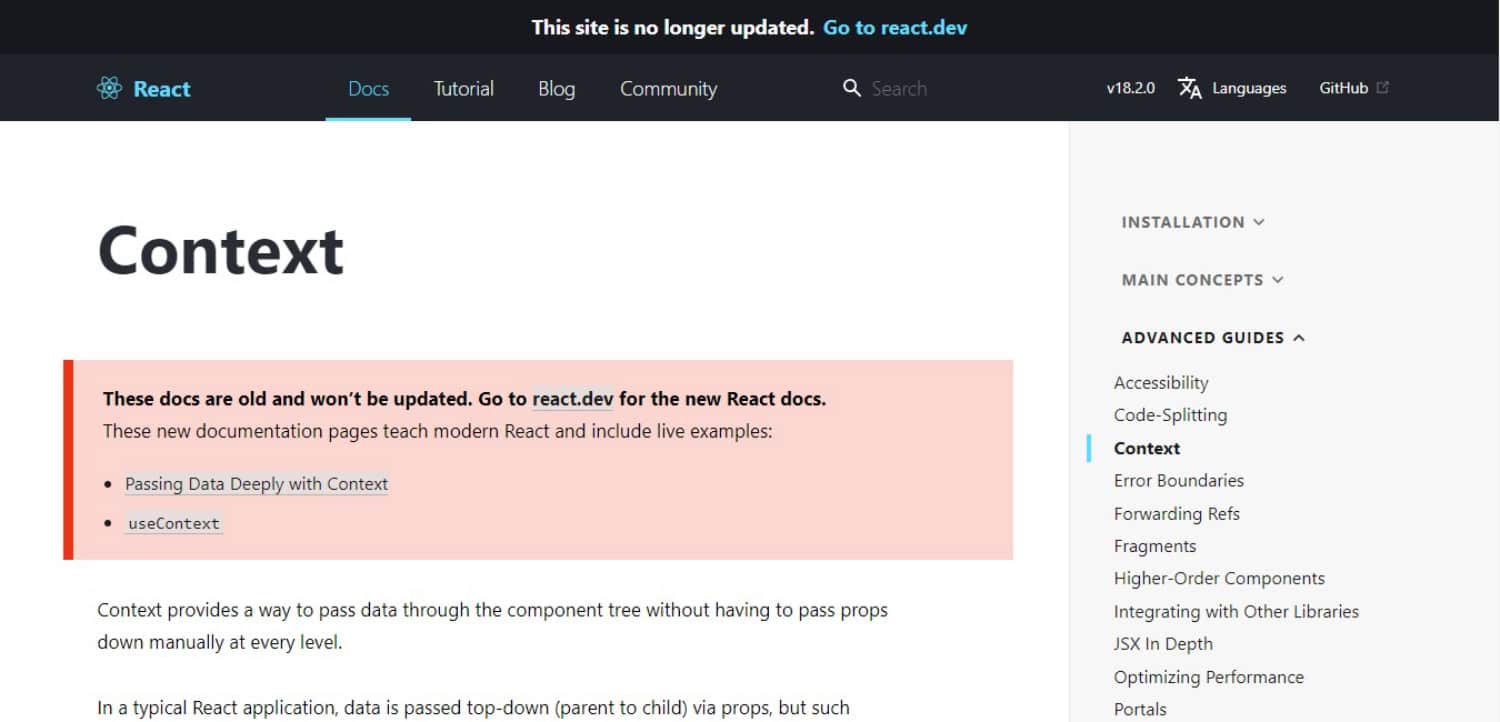Follow the Go to react.dev banner link

coord(895,27)
